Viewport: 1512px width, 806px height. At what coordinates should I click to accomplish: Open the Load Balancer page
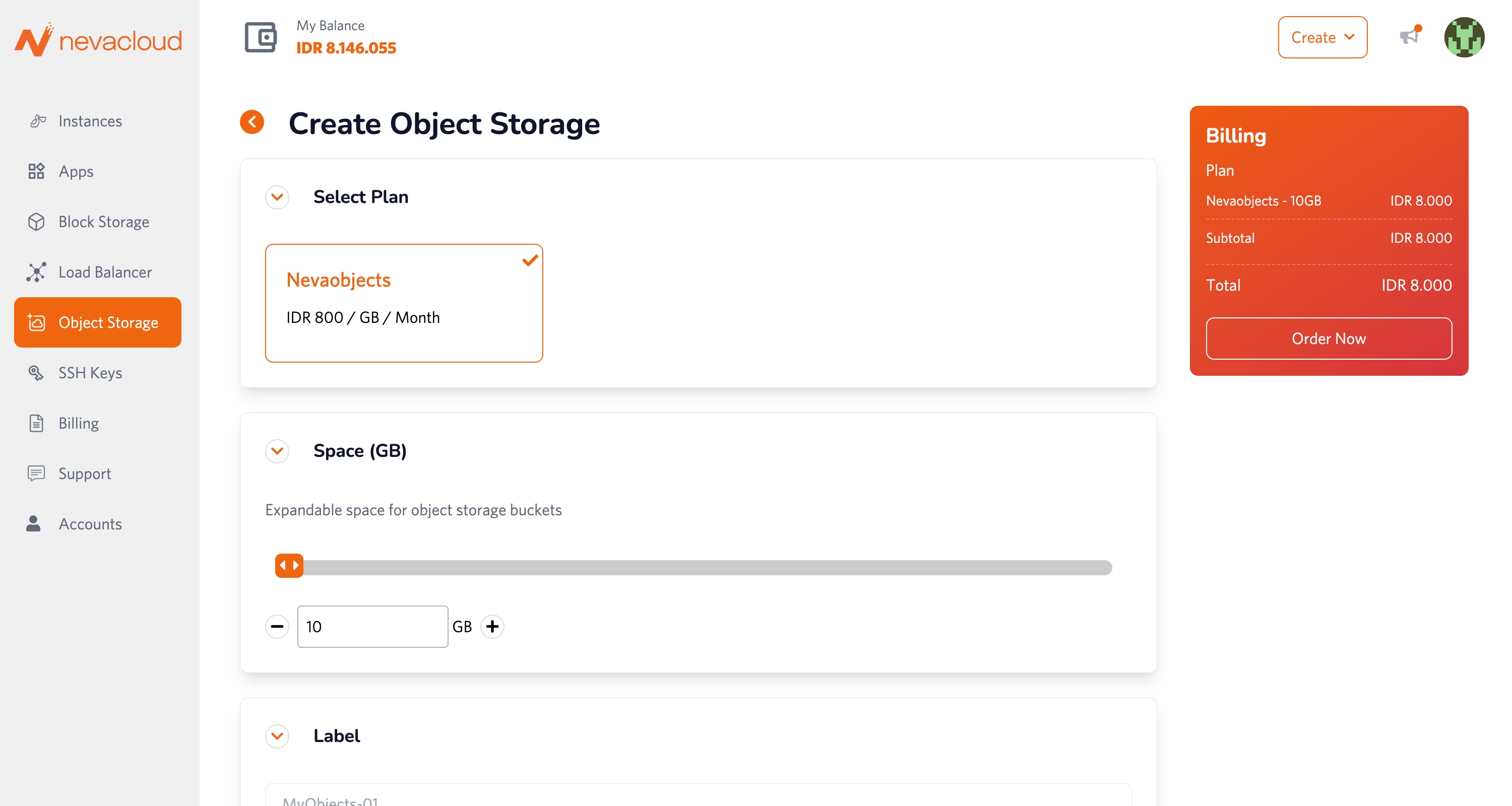coord(104,272)
